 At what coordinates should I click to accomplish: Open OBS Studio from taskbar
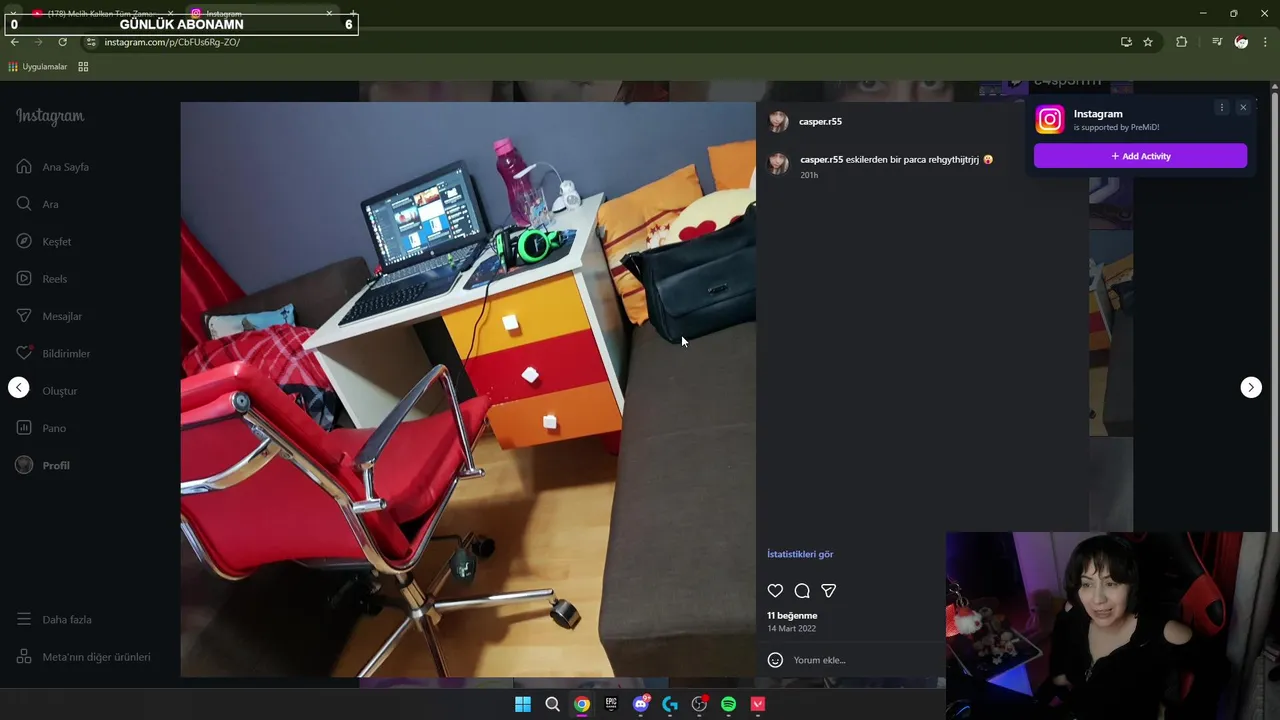pyautogui.click(x=699, y=704)
